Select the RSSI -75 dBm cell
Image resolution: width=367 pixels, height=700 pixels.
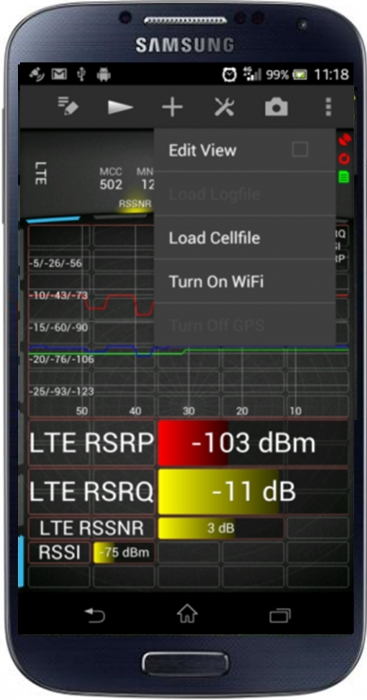124,552
